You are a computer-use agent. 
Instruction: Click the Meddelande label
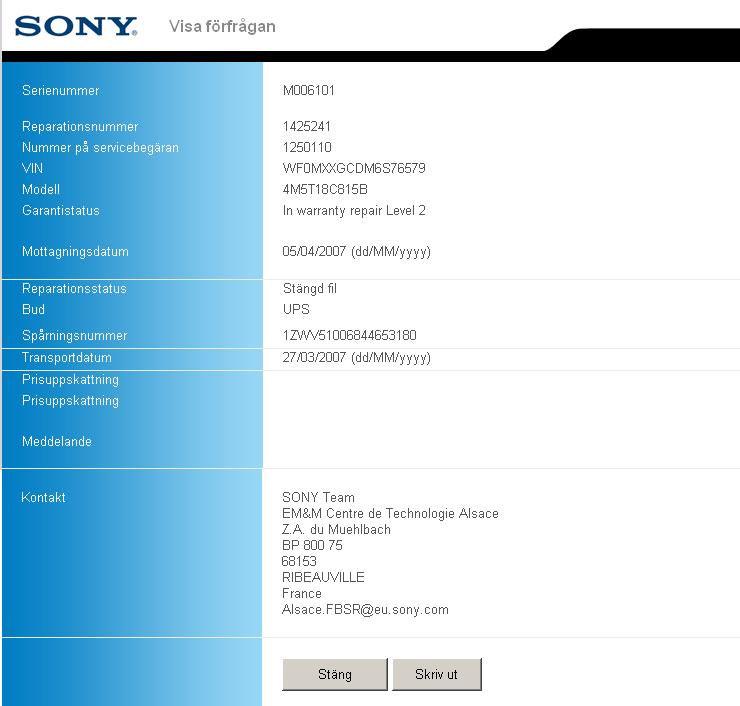point(57,441)
